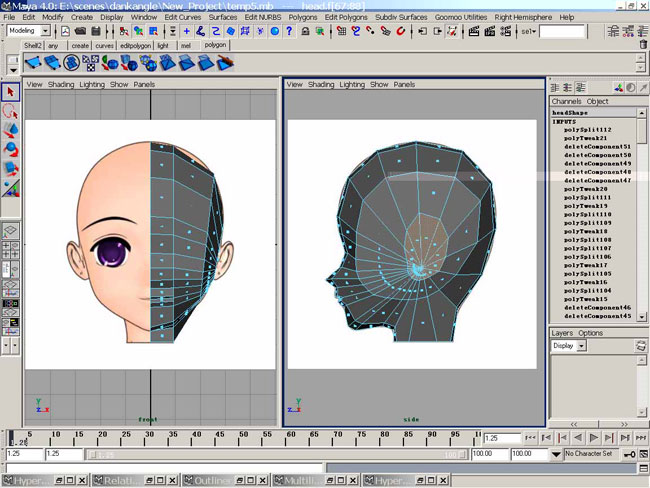The image size is (650, 488).
Task: Open the Subdiv Surfaces menu
Action: (x=401, y=17)
